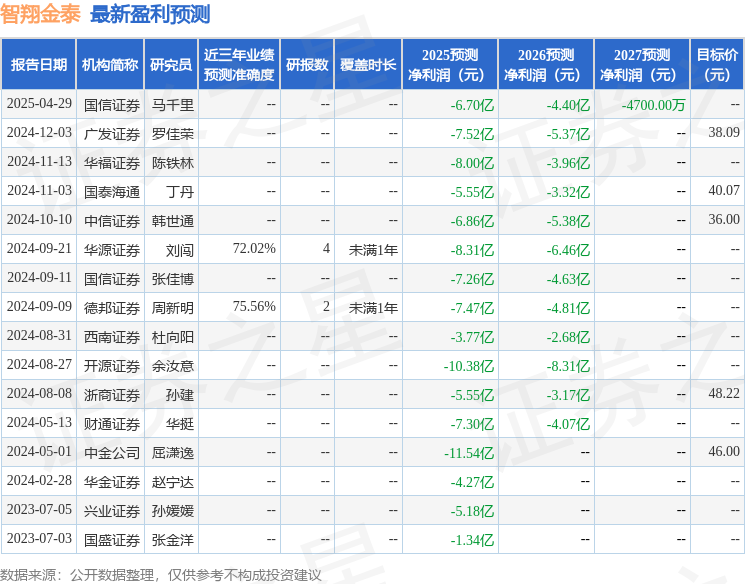This screenshot has width=745, height=584.
Task: Select researcher 罗佳荣
Action: click(x=172, y=134)
